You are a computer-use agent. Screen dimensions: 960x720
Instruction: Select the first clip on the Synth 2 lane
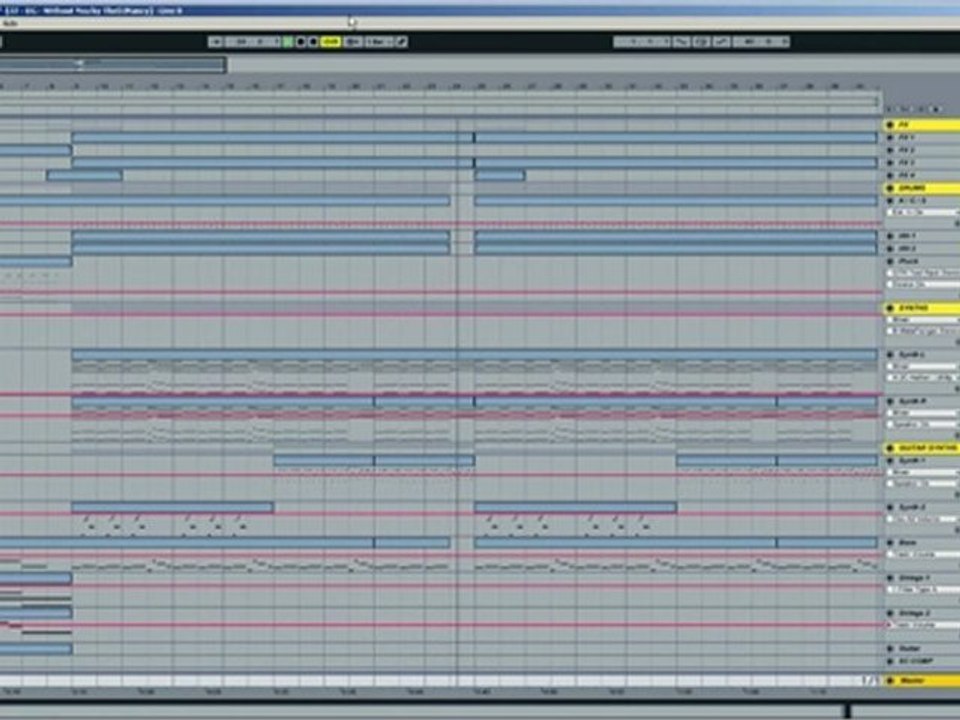tap(173, 507)
